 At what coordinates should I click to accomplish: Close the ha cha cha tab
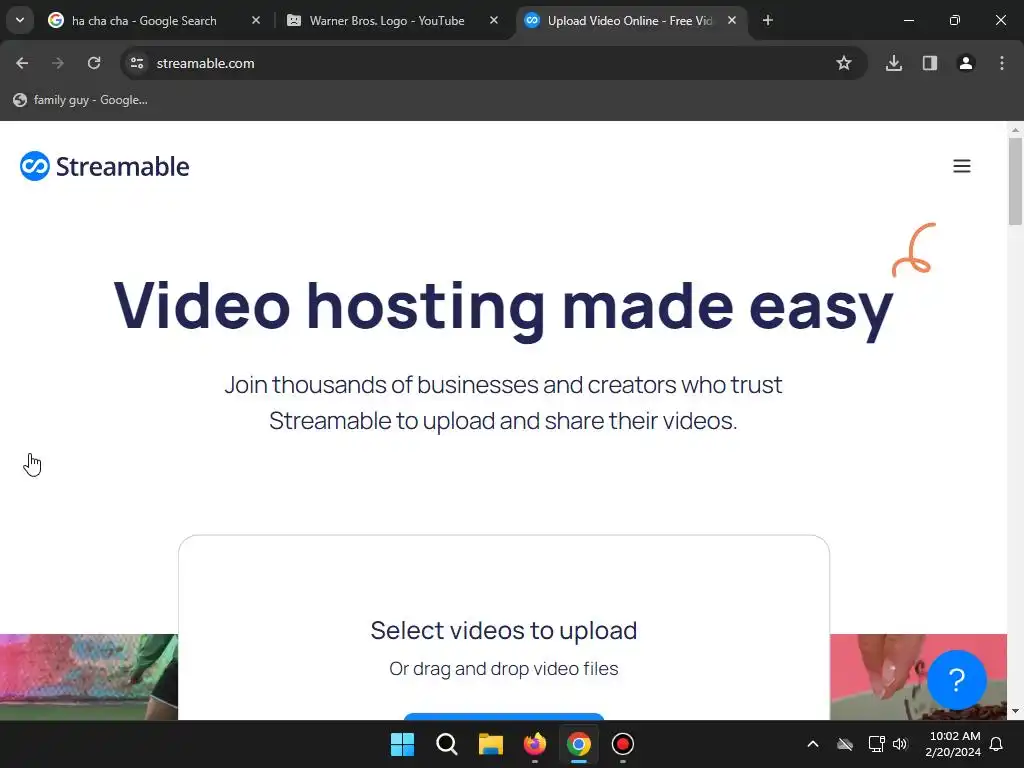[256, 21]
